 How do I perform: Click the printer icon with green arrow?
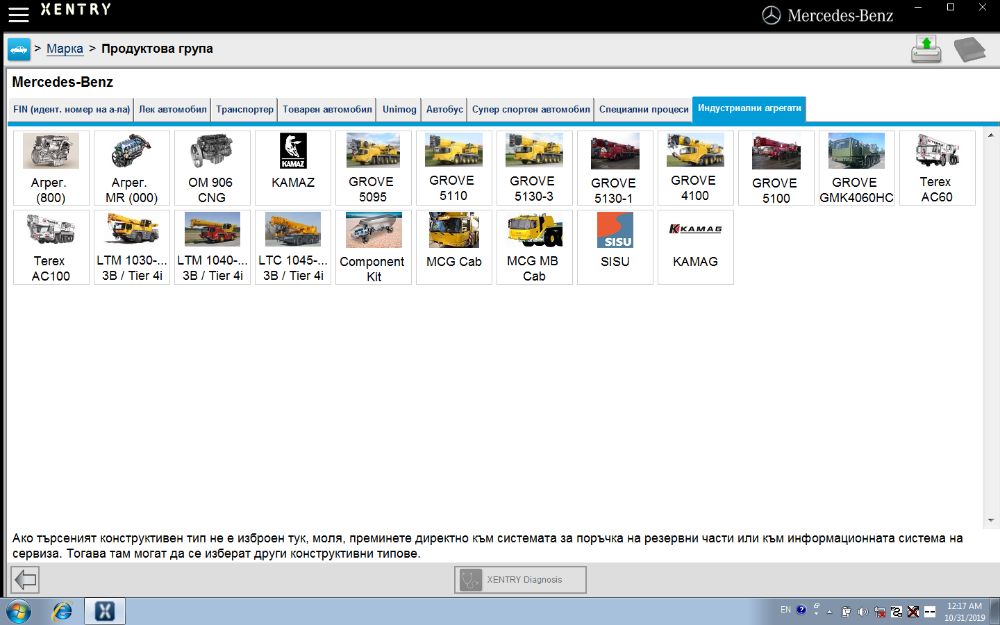(926, 49)
